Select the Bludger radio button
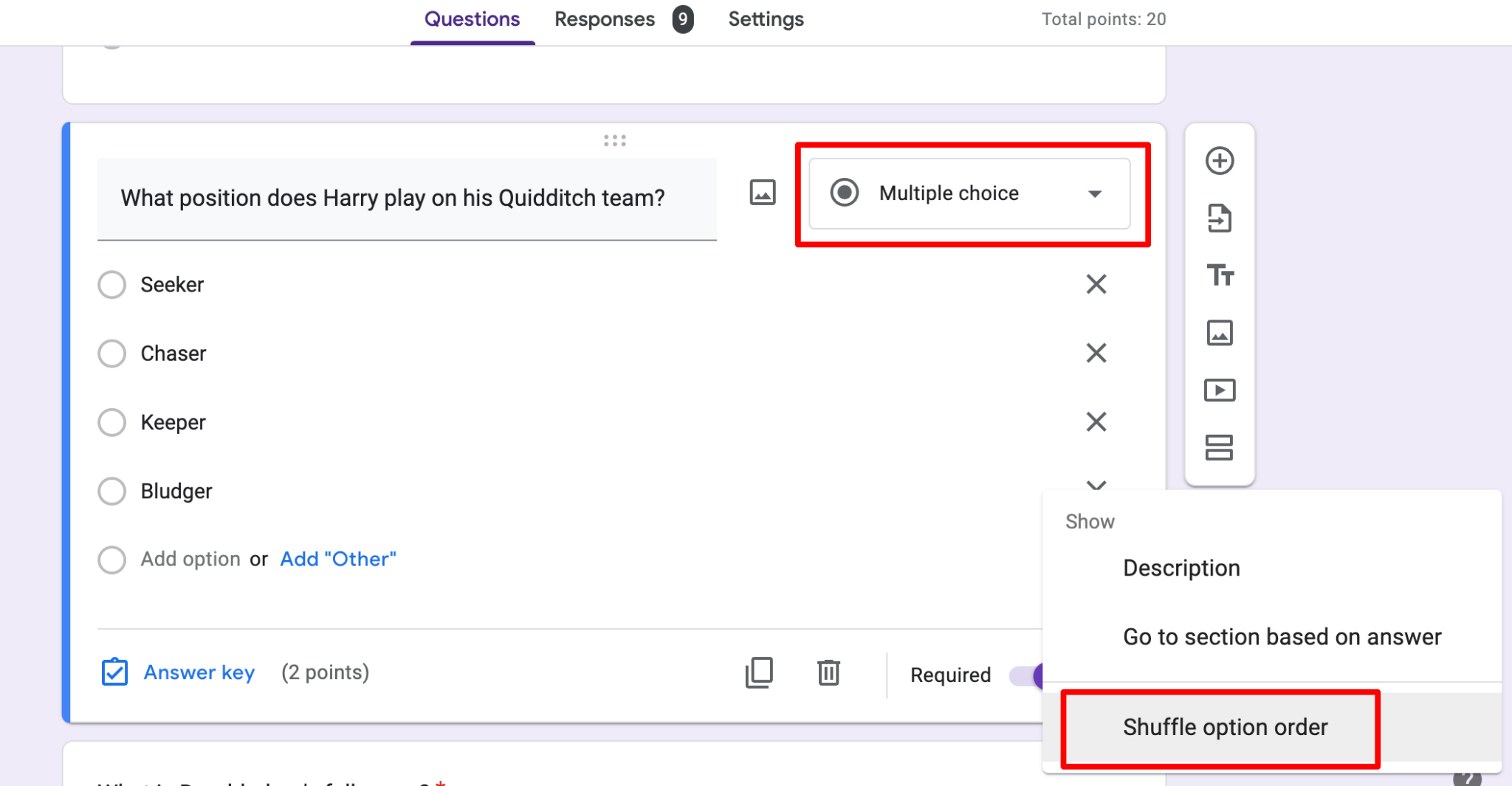The width and height of the screenshot is (1512, 786). 111,491
